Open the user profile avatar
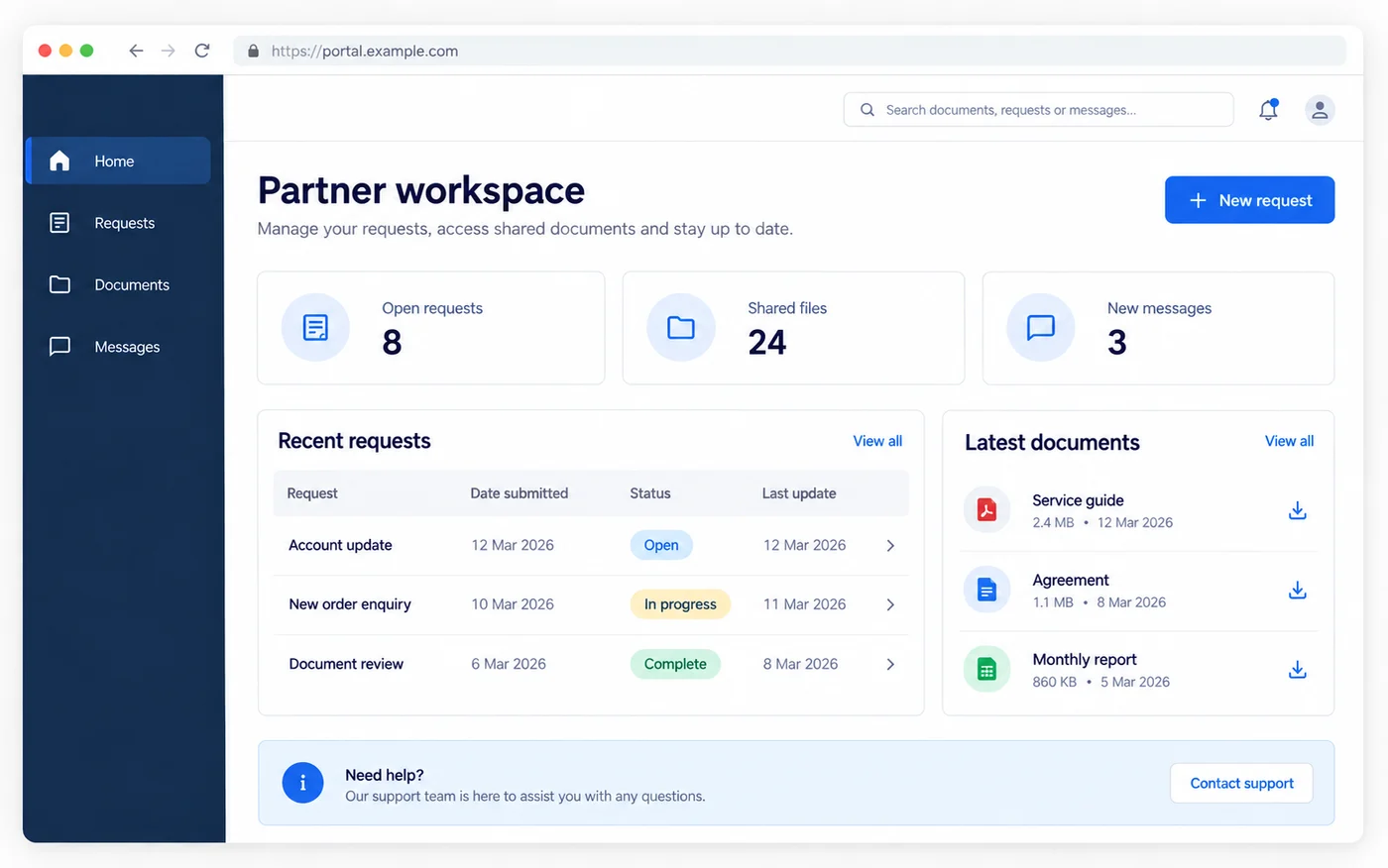 pos(1320,110)
